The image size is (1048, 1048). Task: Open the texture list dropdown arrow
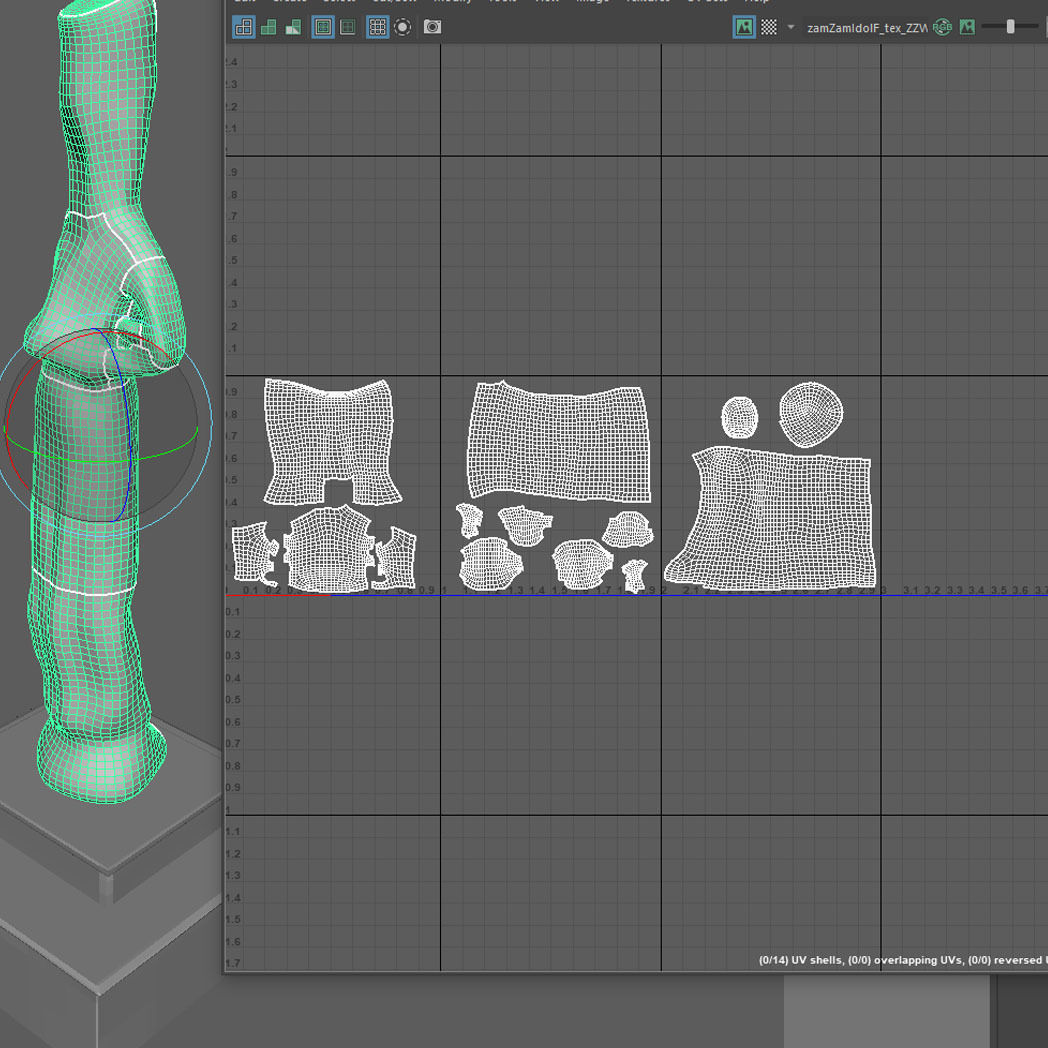pos(791,27)
